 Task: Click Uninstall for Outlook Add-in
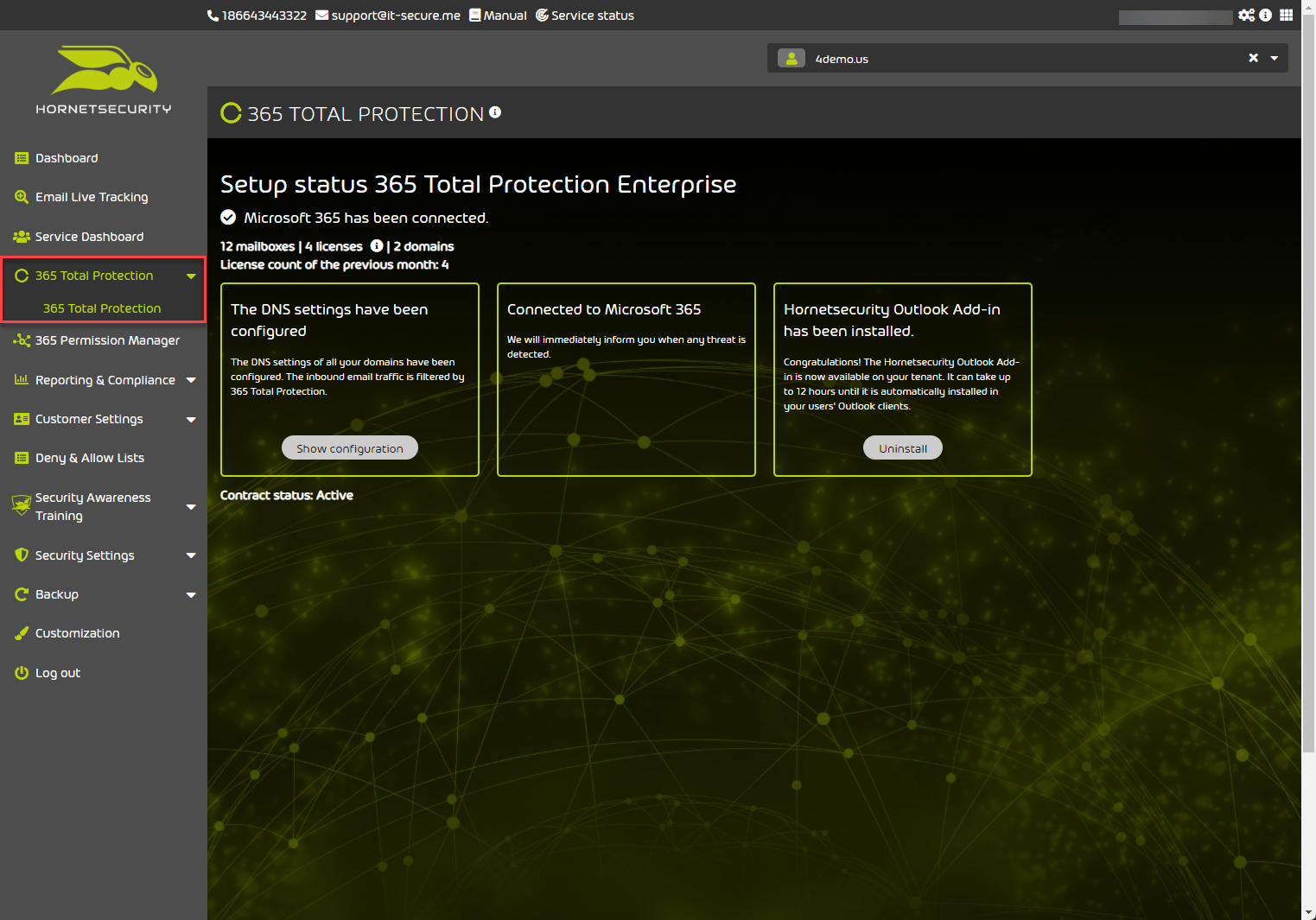pyautogui.click(x=902, y=447)
